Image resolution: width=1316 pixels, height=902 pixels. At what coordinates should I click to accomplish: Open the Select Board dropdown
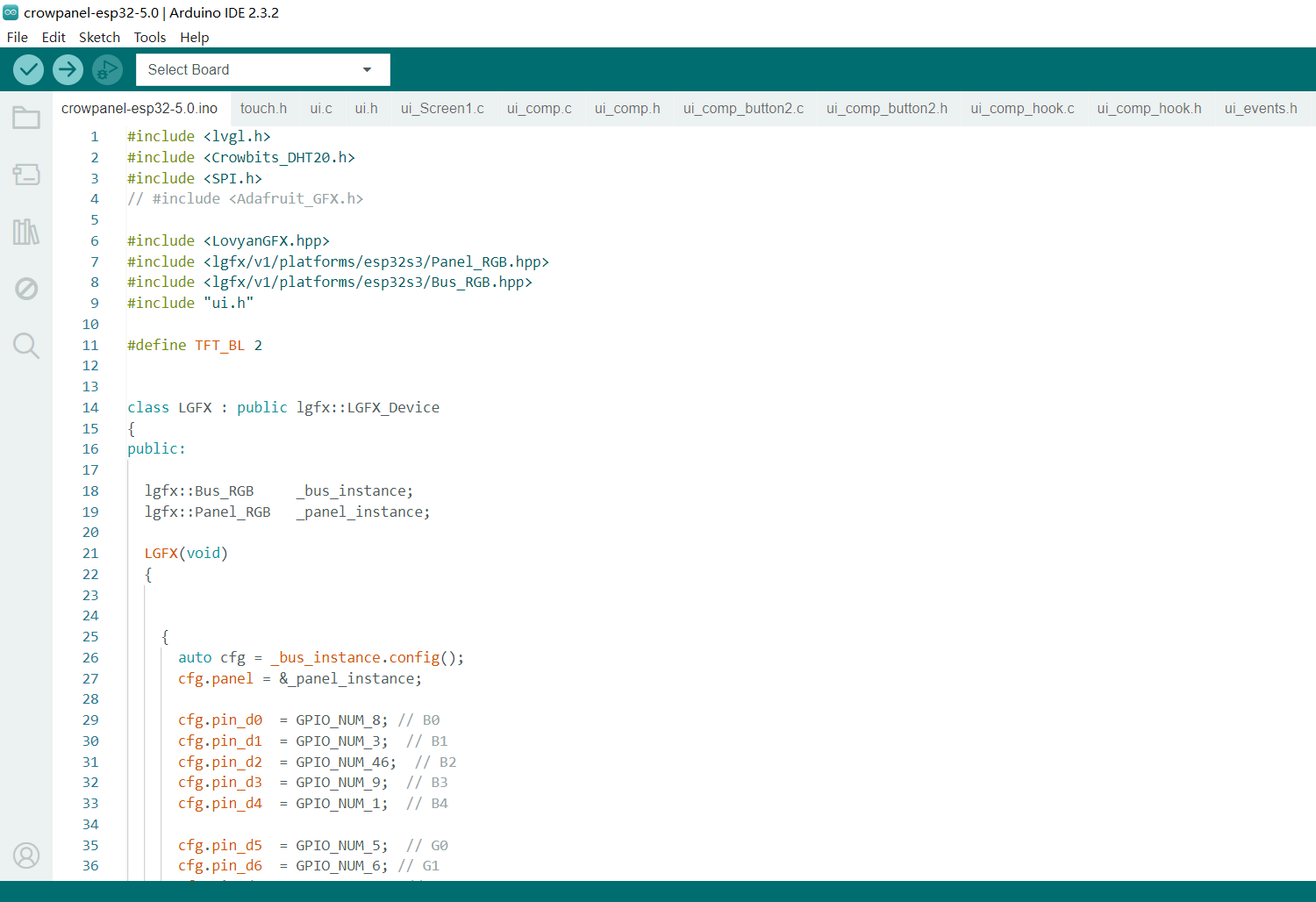[262, 69]
